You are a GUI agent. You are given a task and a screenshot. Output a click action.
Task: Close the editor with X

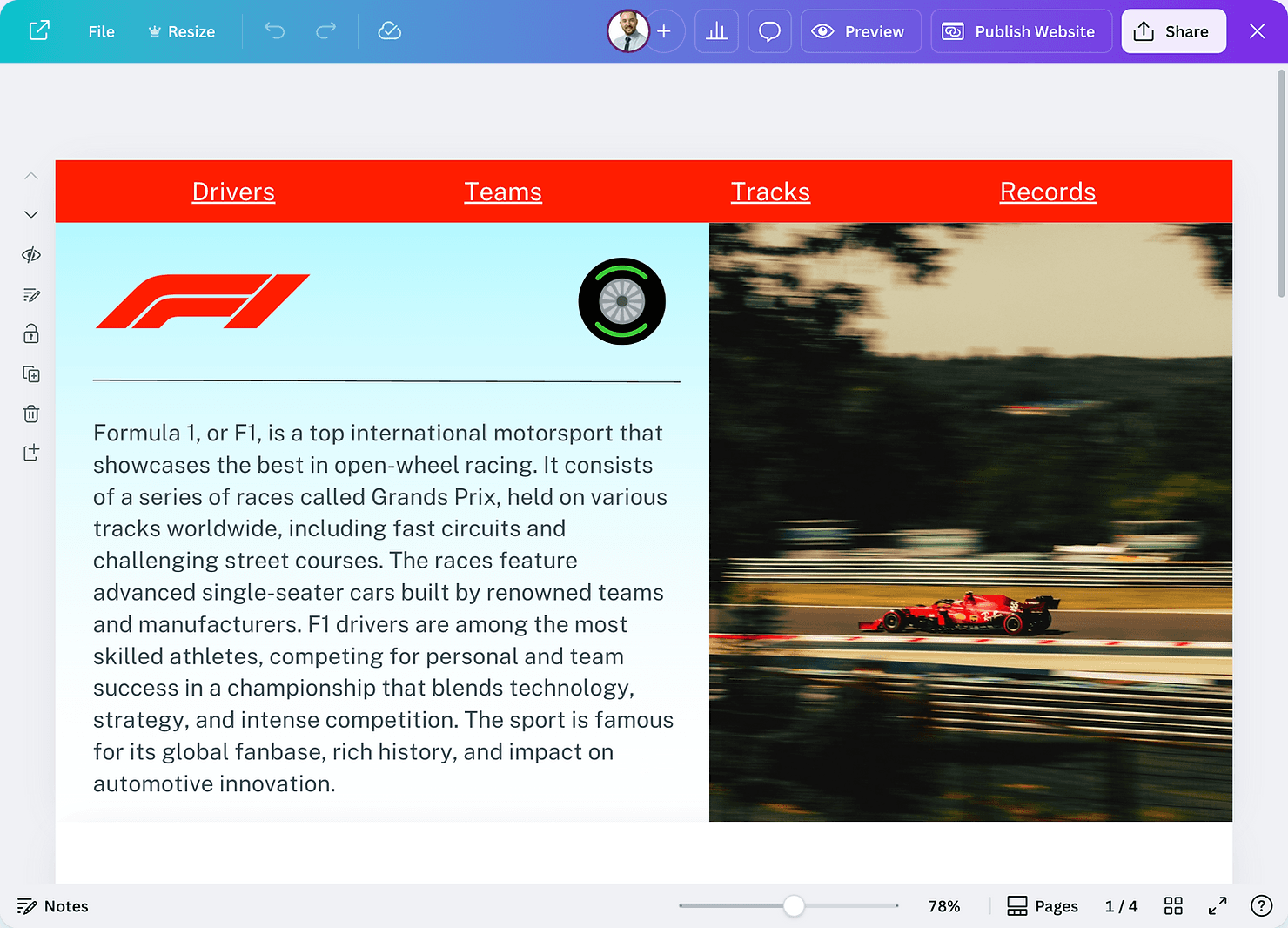[1257, 31]
